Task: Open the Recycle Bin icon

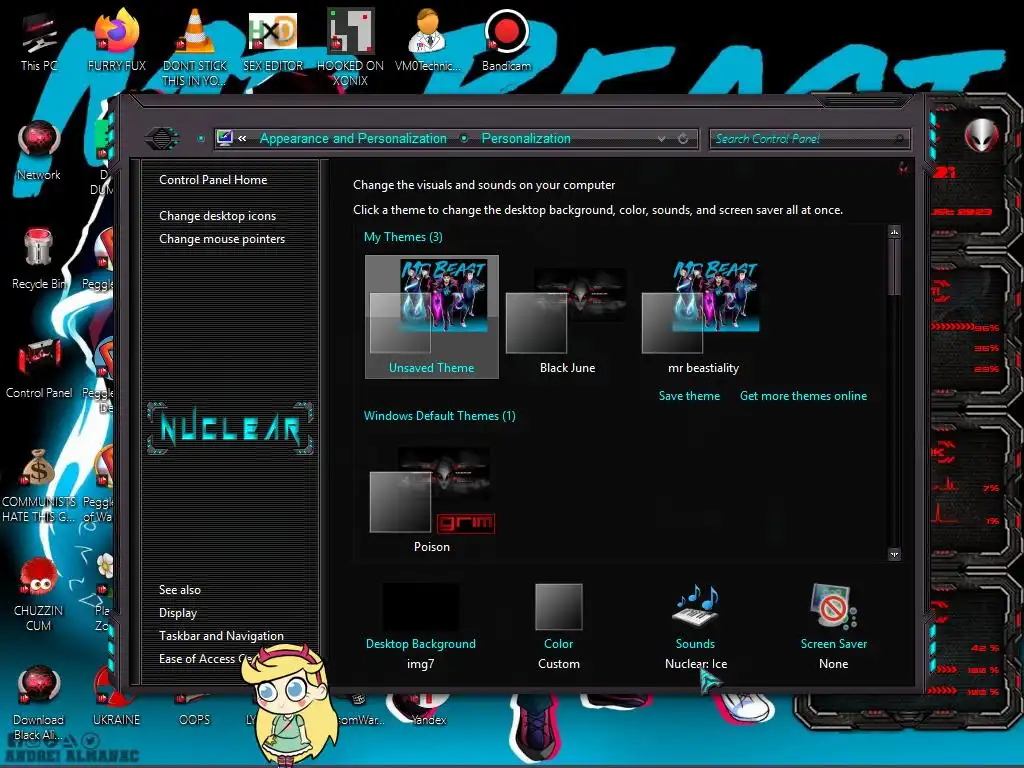Action: pos(39,259)
